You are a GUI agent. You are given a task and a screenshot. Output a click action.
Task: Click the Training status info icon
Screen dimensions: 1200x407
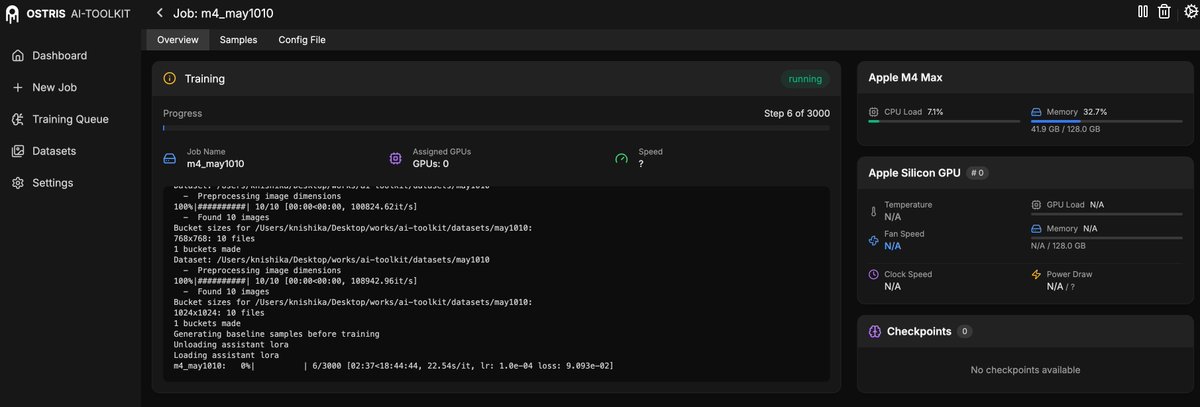170,78
